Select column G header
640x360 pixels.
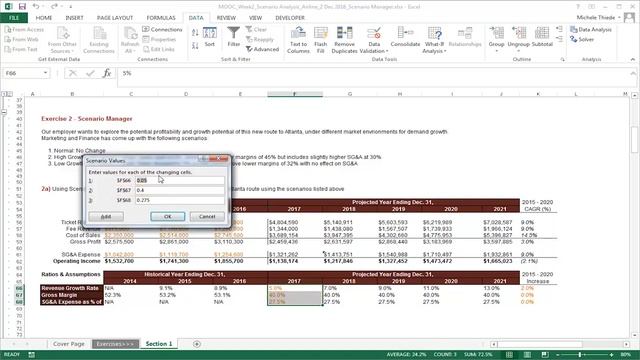349,94
